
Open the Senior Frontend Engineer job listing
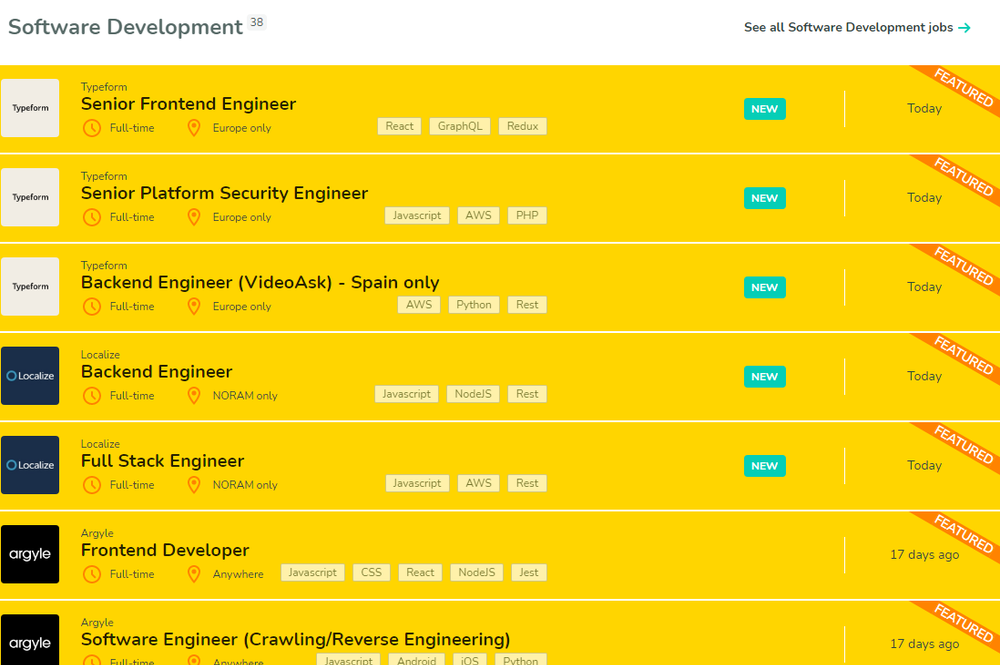point(188,104)
